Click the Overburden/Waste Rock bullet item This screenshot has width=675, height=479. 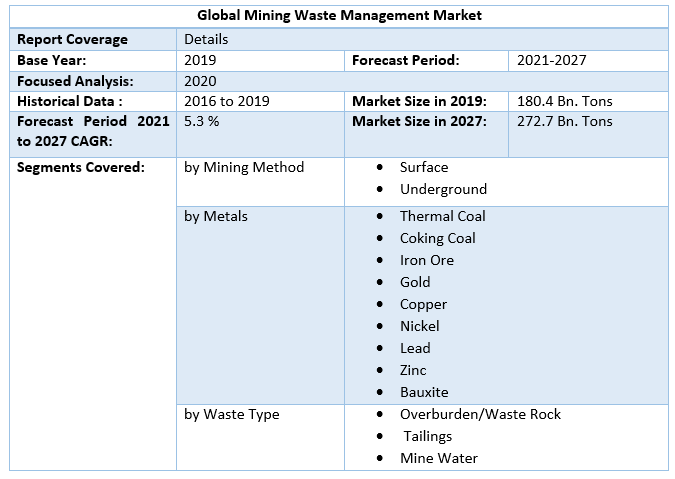click(480, 414)
